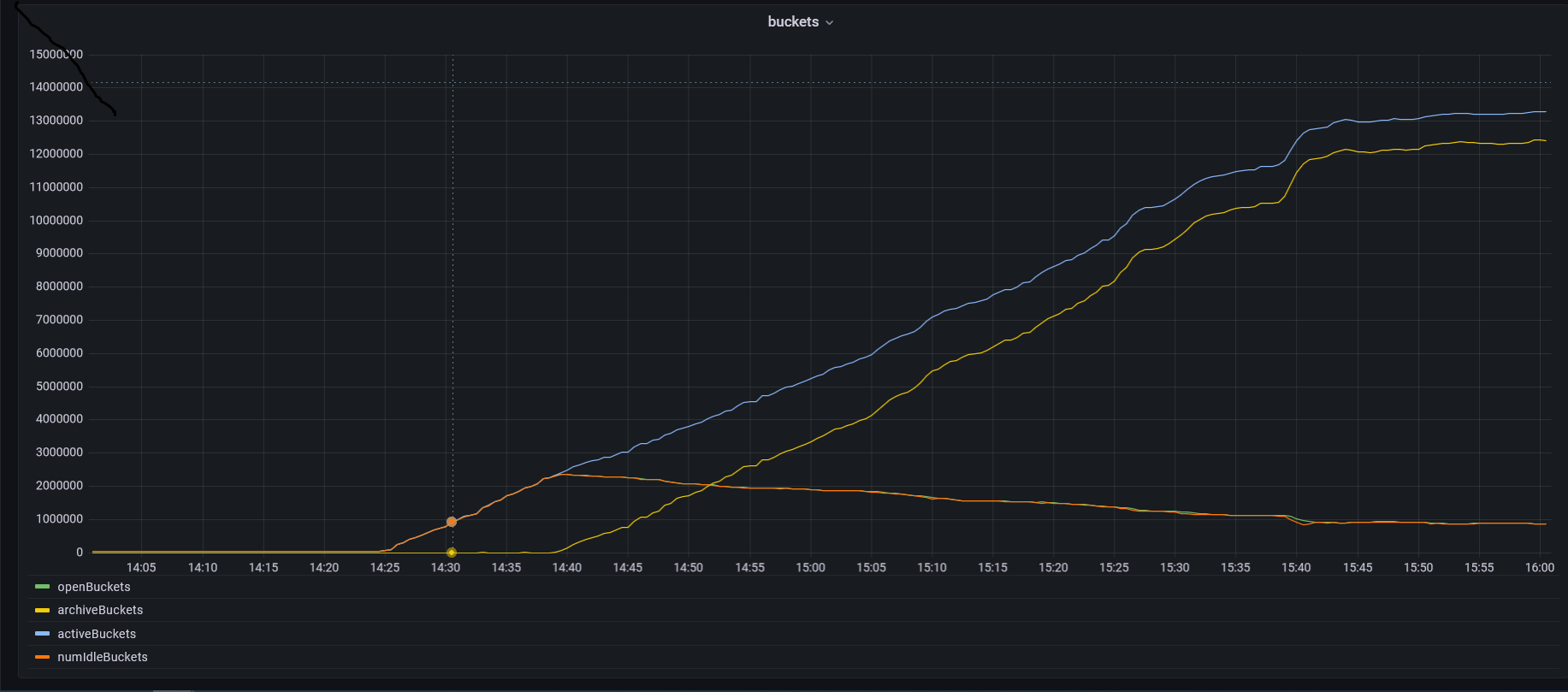Click the 14000000 y-axis label
This screenshot has width=1568, height=692.
point(56,87)
